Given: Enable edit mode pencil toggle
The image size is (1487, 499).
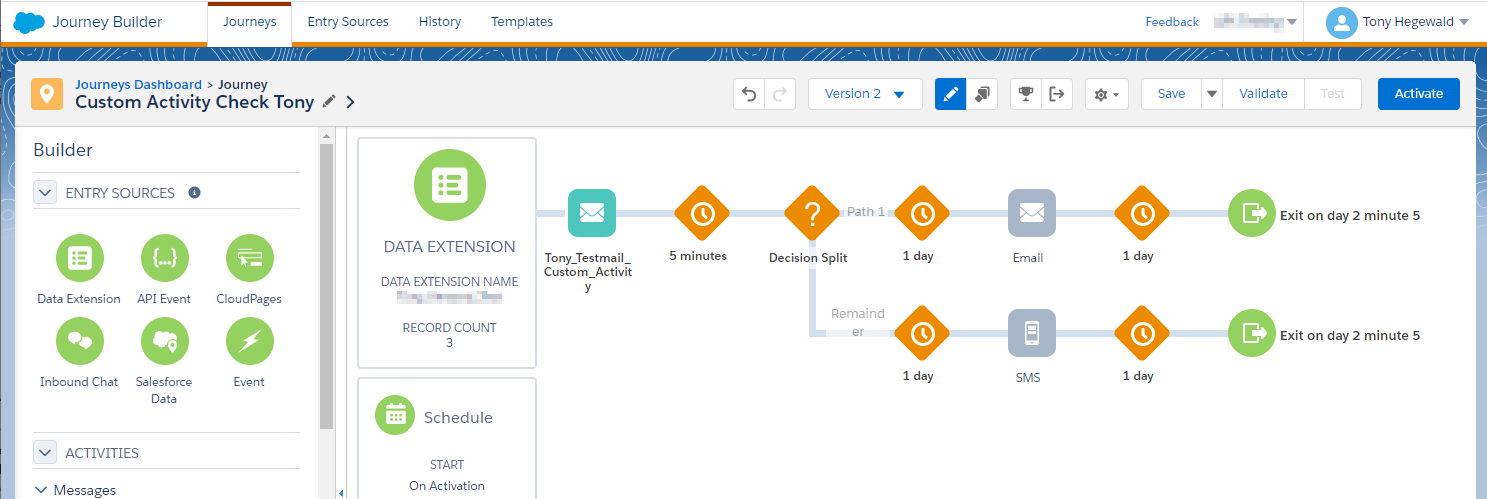Looking at the screenshot, I should coord(950,94).
